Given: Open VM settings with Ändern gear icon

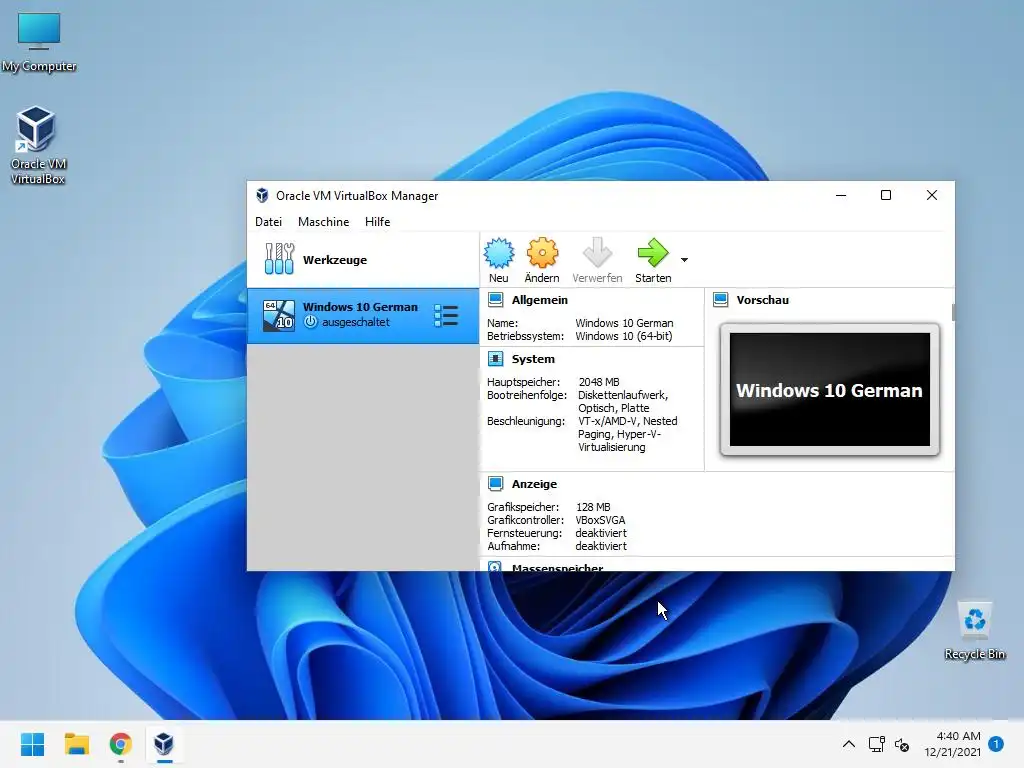Looking at the screenshot, I should pos(542,253).
